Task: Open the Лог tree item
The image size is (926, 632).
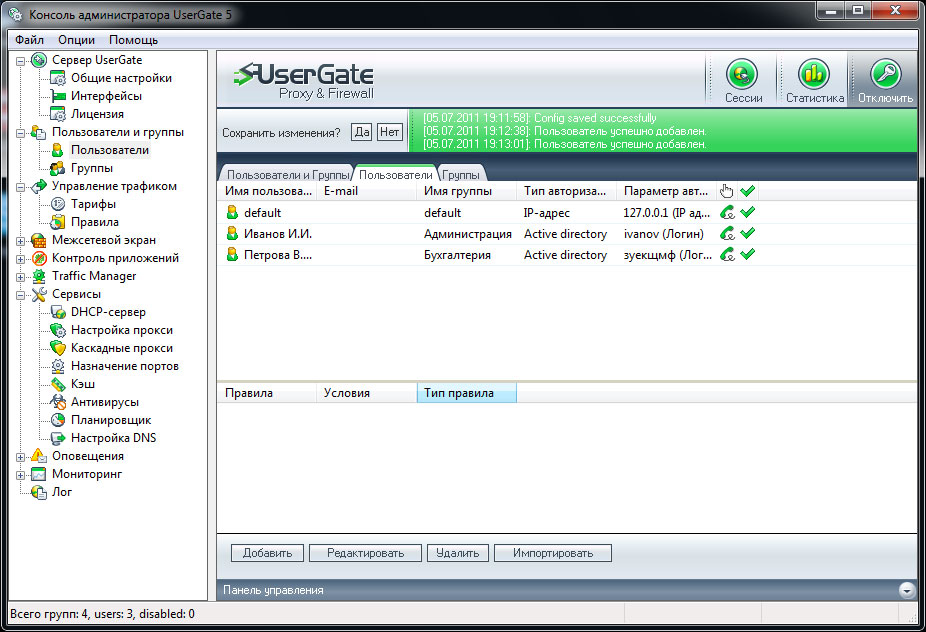Action: pos(62,492)
